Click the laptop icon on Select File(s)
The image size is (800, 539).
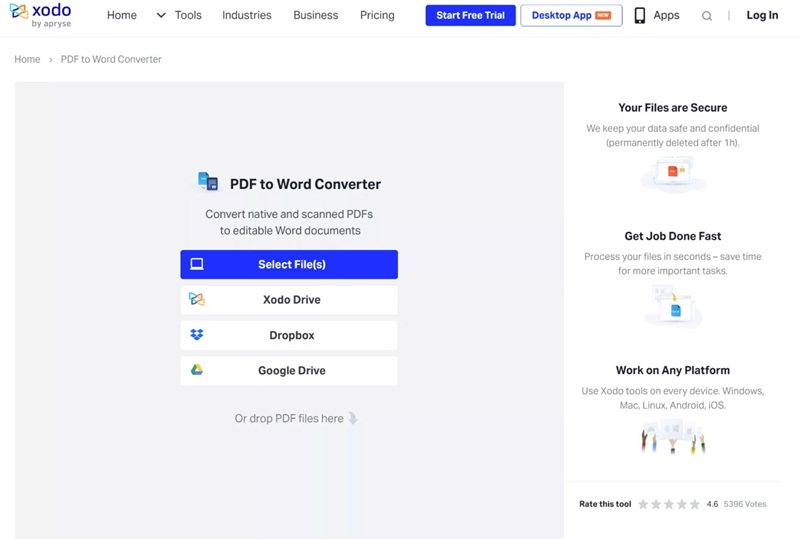point(197,264)
